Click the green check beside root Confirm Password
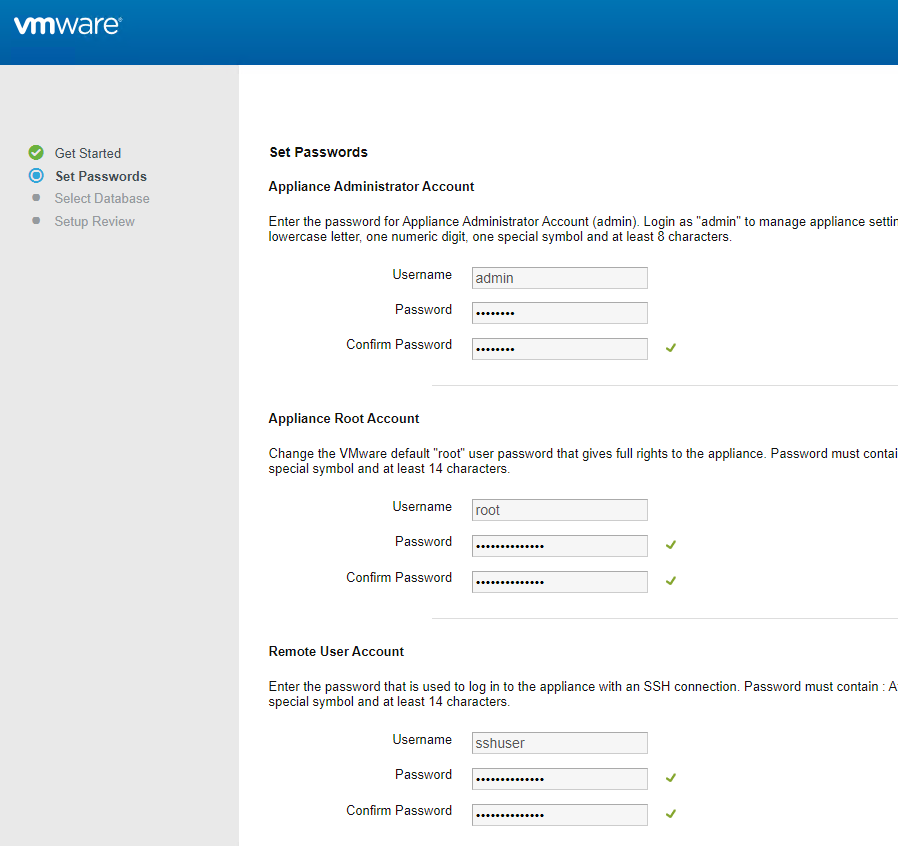The image size is (898, 846). (671, 581)
